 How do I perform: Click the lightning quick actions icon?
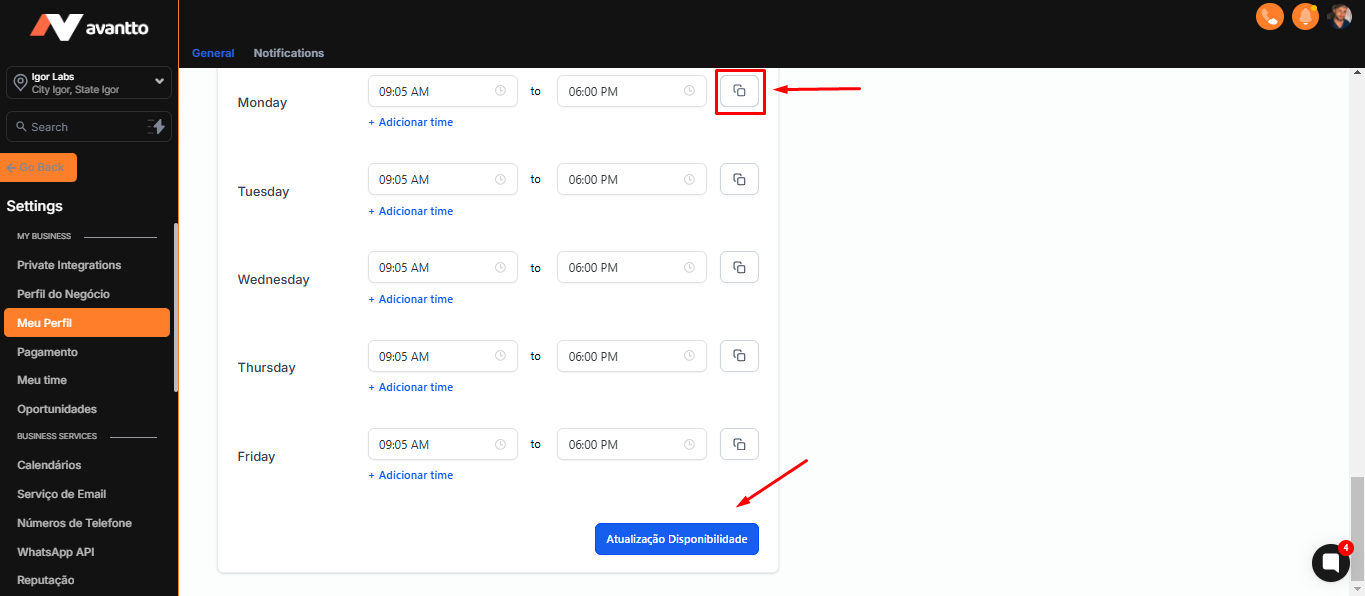click(156, 126)
